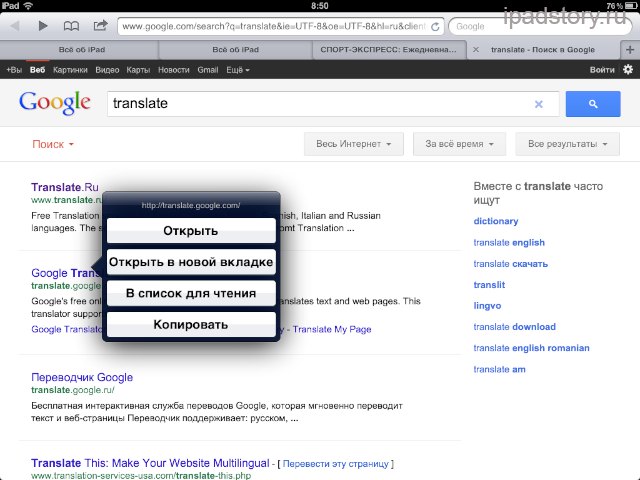Go to Карты in the Google bar
The image size is (640, 480).
point(138,70)
